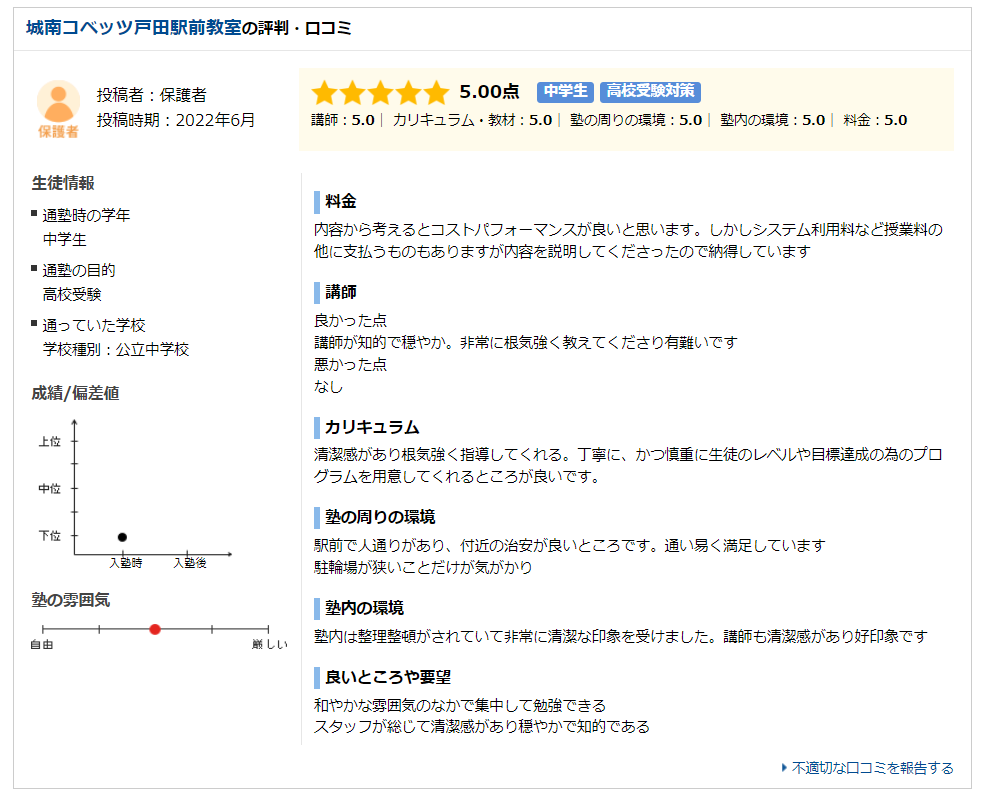The width and height of the screenshot is (997, 789).
Task: Click the 講師：5.0 rating
Action: [343, 120]
